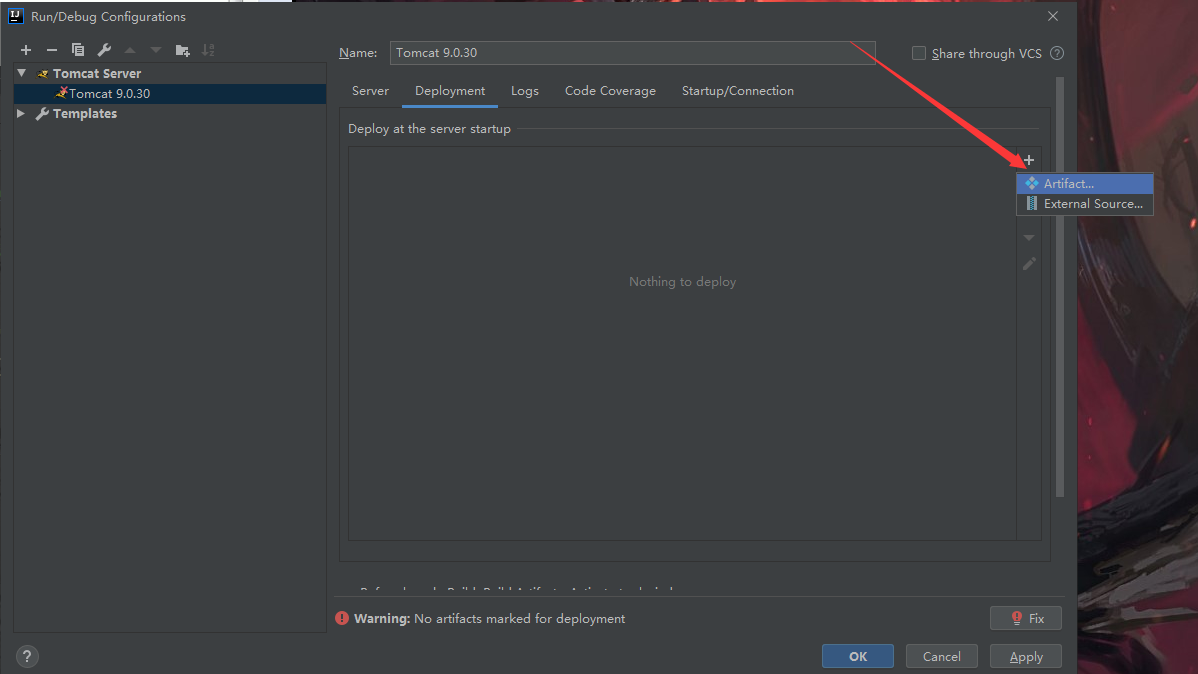Open help icon next to Share through VCS
The image size is (1198, 674).
1057,53
